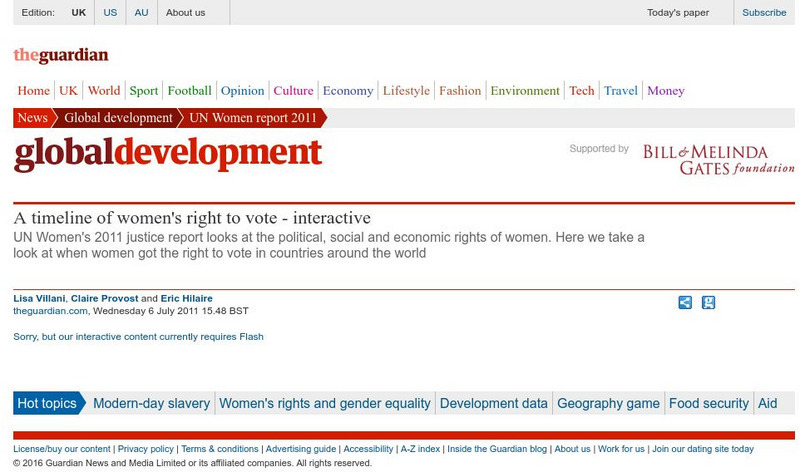Click the News breadcrumb
This screenshot has height=472, width=800.
tap(33, 118)
